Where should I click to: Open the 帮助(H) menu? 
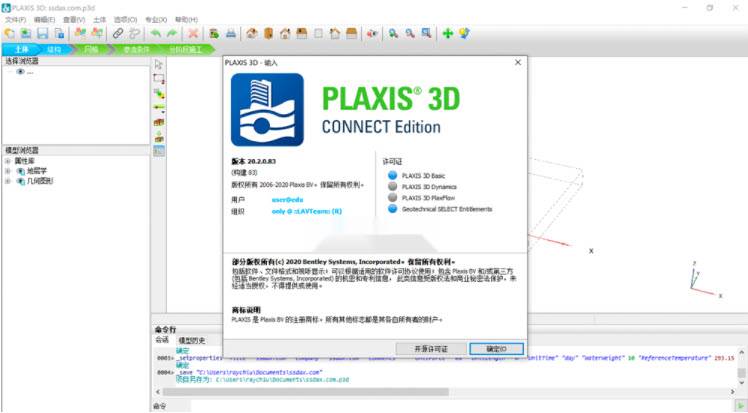coord(187,20)
